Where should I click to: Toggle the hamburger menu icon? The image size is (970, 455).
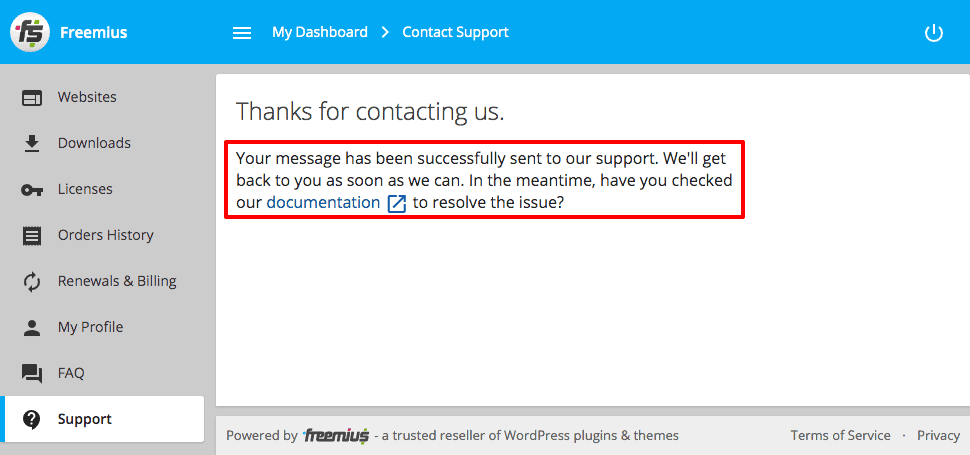[x=242, y=33]
